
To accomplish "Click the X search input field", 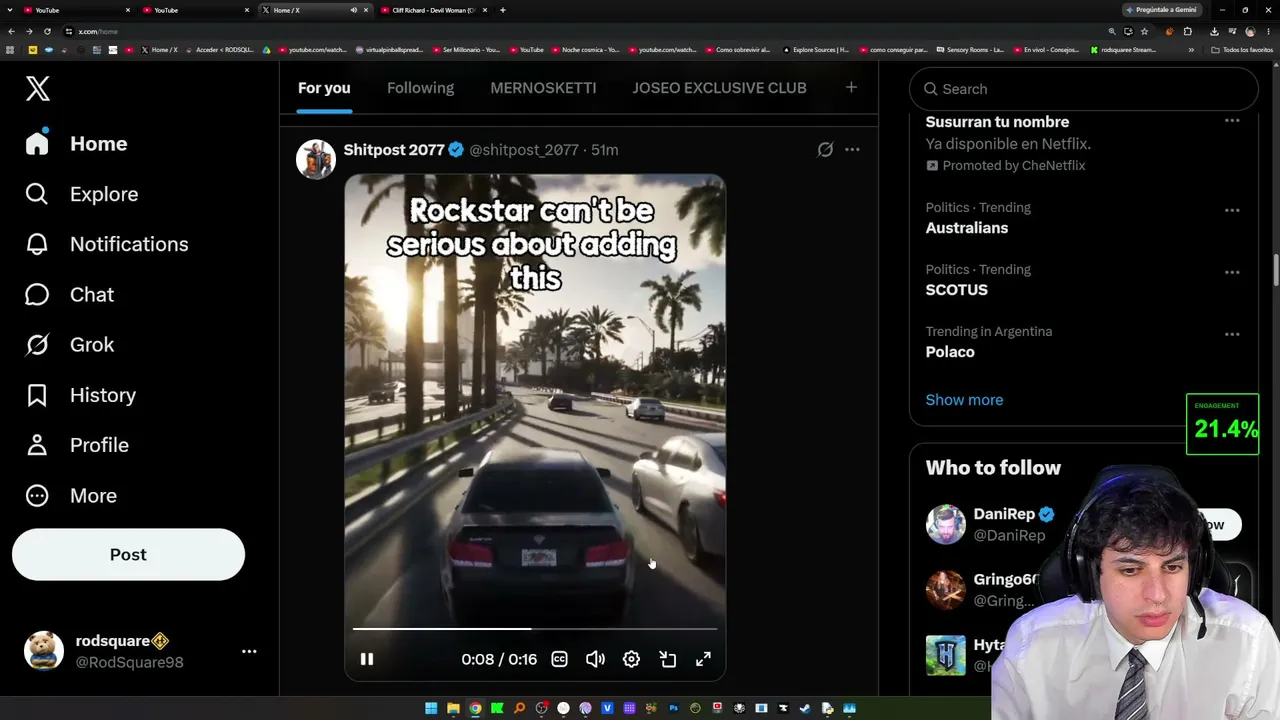I will [1084, 89].
